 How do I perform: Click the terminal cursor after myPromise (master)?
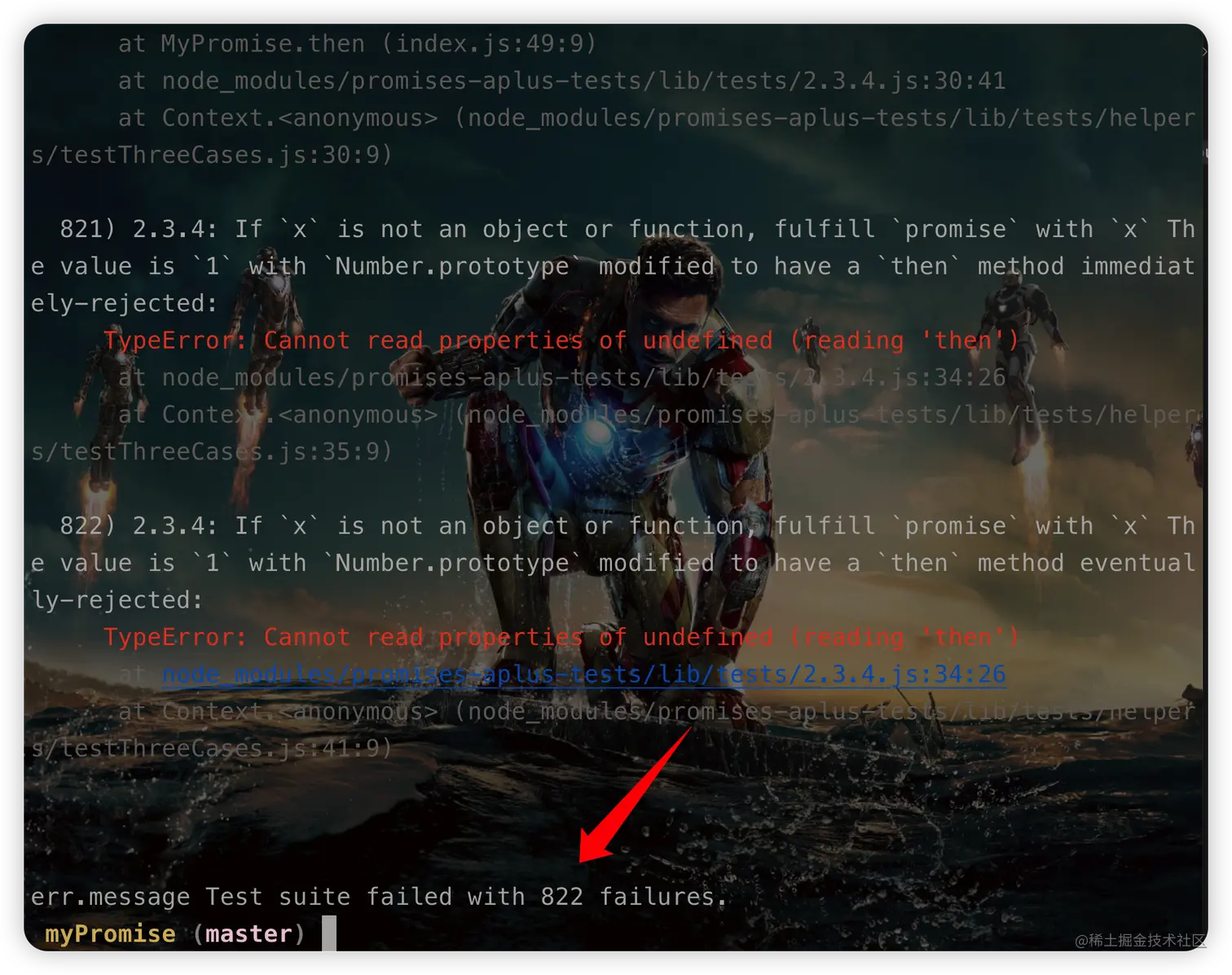328,933
